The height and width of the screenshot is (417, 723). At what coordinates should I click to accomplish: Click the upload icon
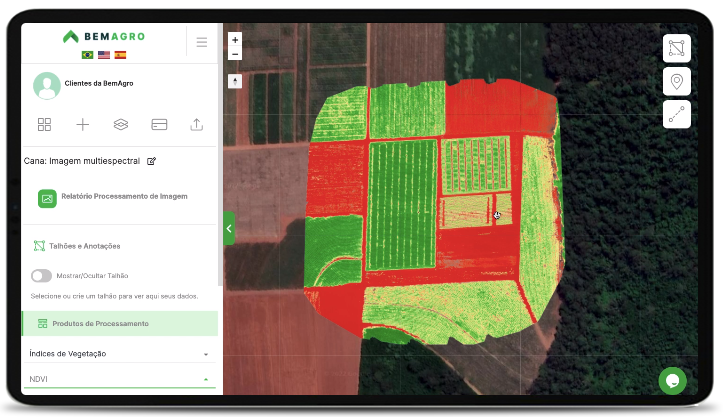click(x=197, y=125)
